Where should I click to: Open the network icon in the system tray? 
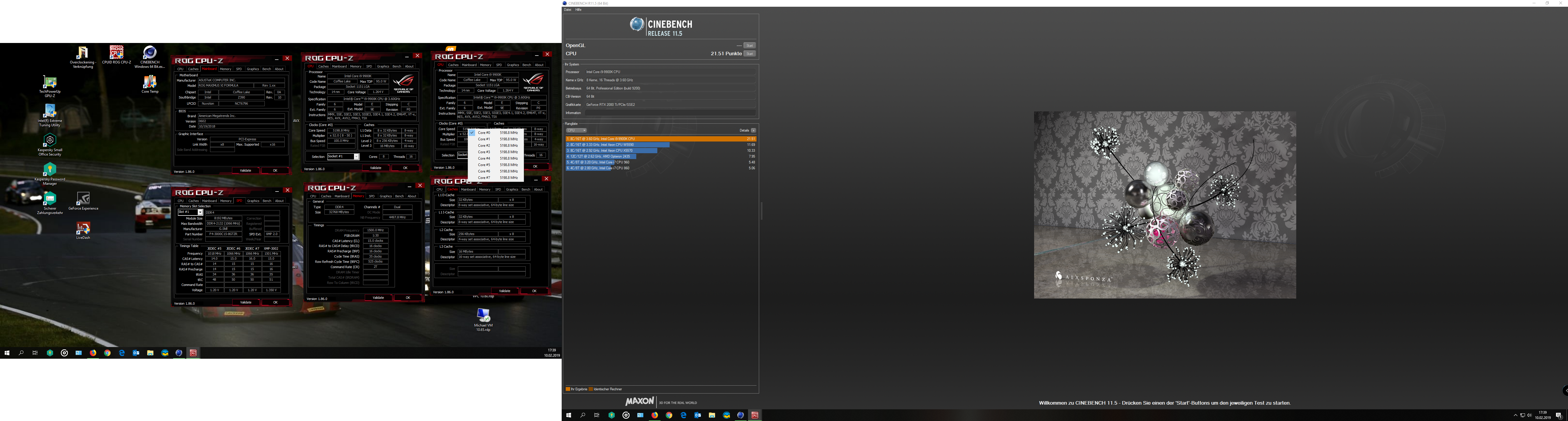[1522, 415]
